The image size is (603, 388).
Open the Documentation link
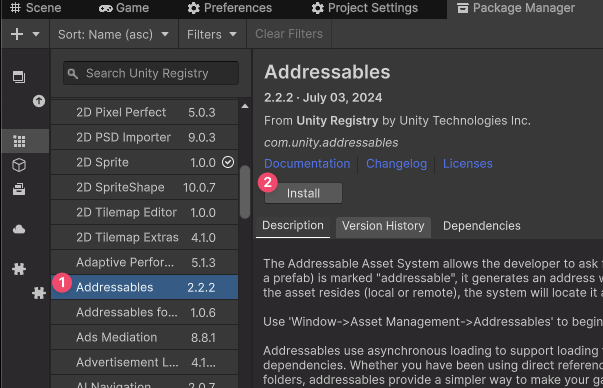click(x=307, y=164)
